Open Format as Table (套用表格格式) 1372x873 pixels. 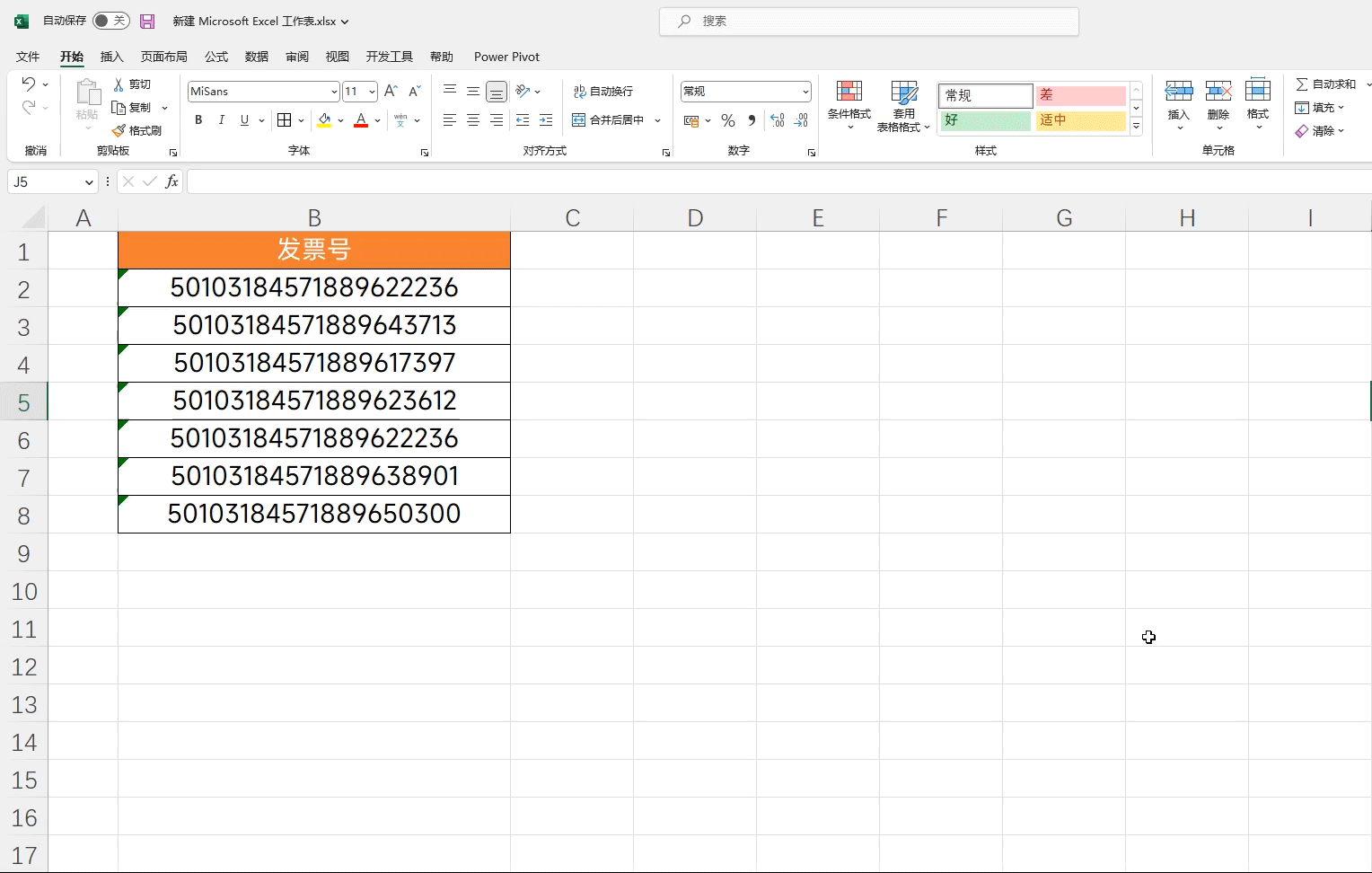click(903, 105)
